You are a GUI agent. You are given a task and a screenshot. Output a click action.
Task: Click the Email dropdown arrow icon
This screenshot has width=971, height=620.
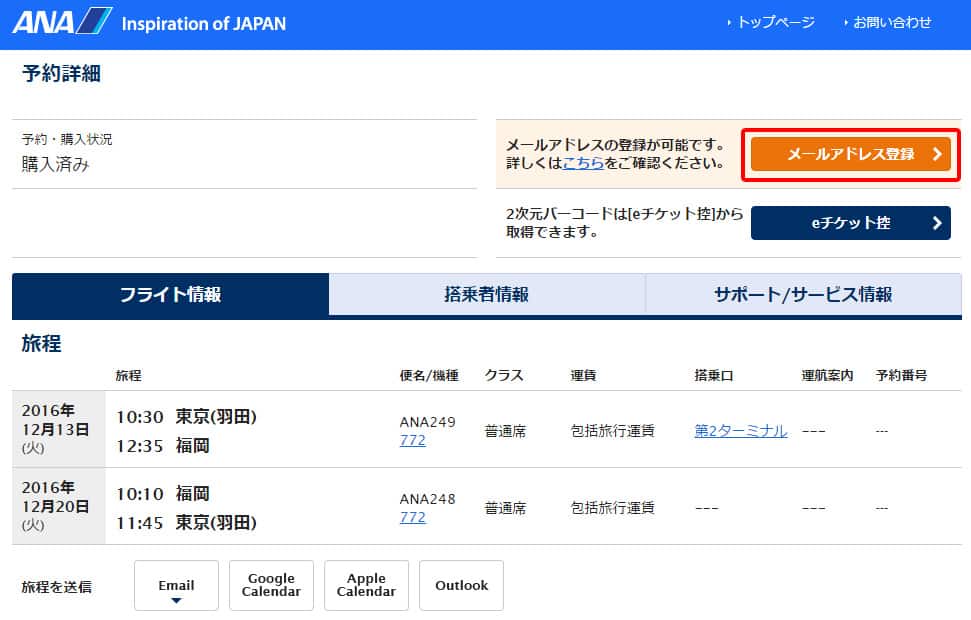point(176,601)
